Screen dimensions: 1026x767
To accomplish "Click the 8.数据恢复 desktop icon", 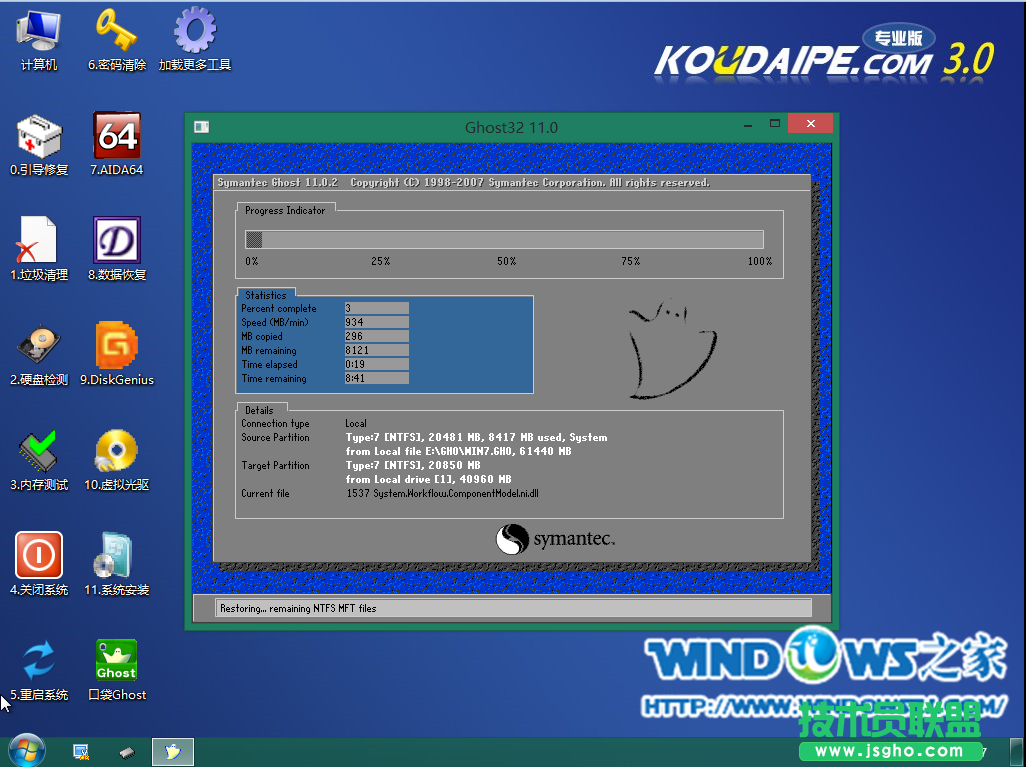I will 117,241.
